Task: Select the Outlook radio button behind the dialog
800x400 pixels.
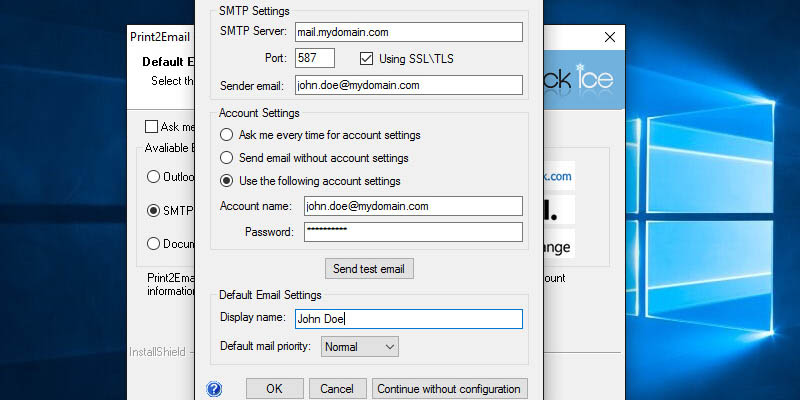Action: (x=153, y=177)
